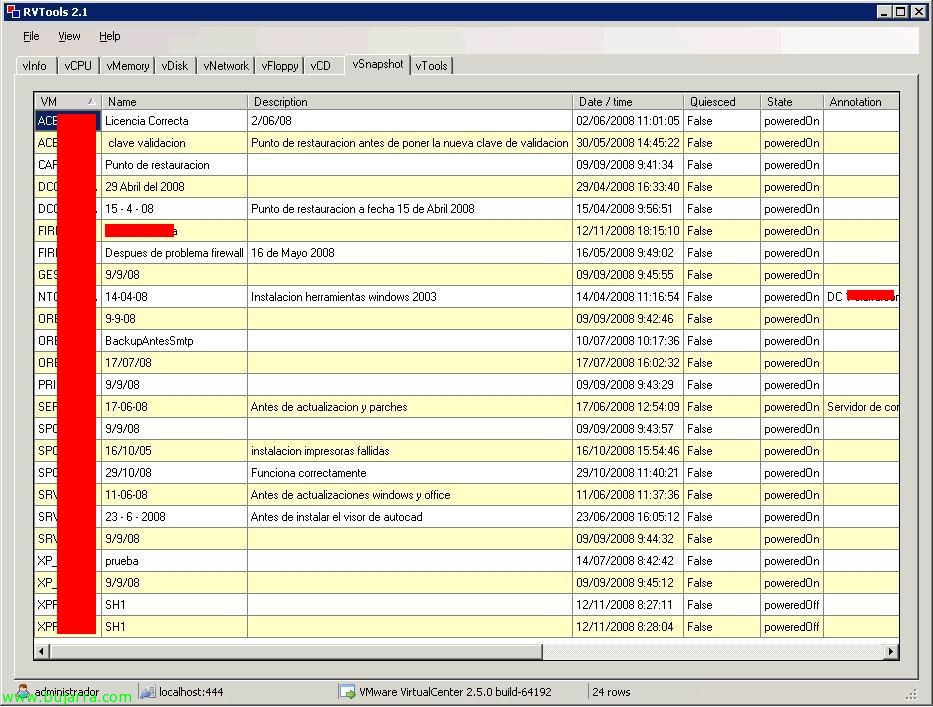Click the date '12/11/2008 8:28:04'
The height and width of the screenshot is (707, 933).
tap(624, 627)
